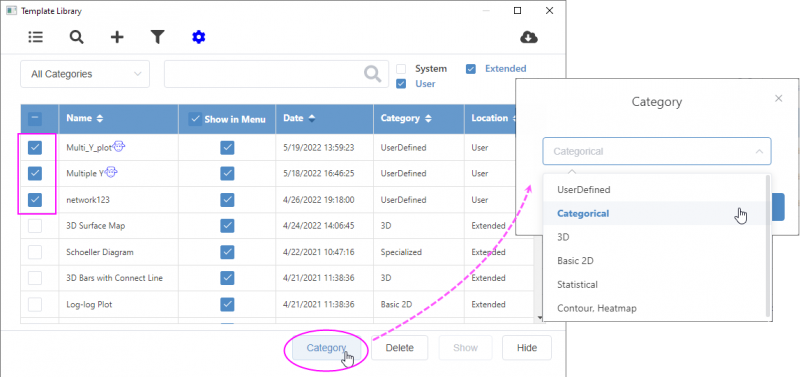Screen dimensions: 800x377
Task: Select the Log-log Plot row checkbox
Action: 35,305
